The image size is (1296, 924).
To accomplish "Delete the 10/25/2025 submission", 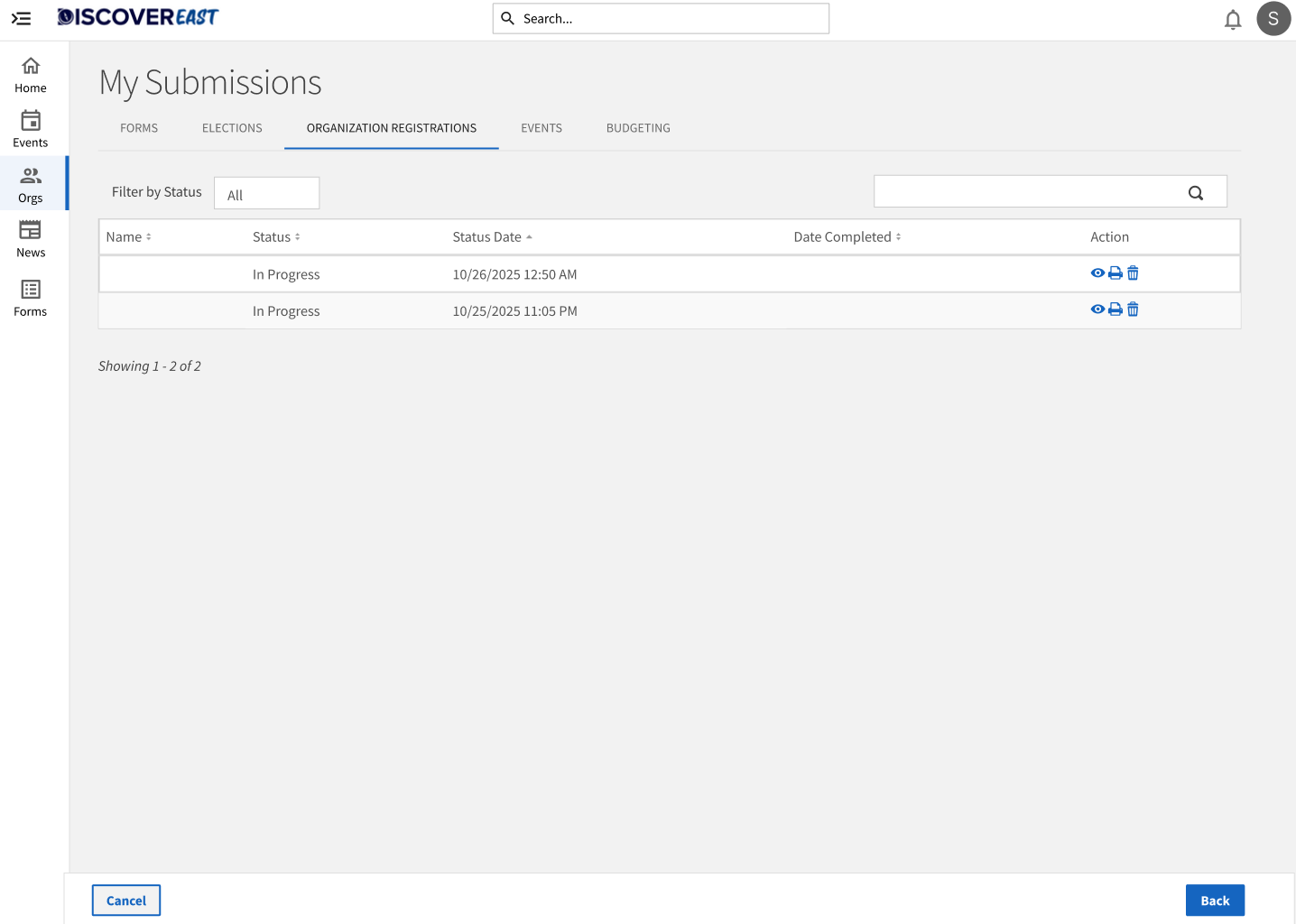I will pos(1133,310).
